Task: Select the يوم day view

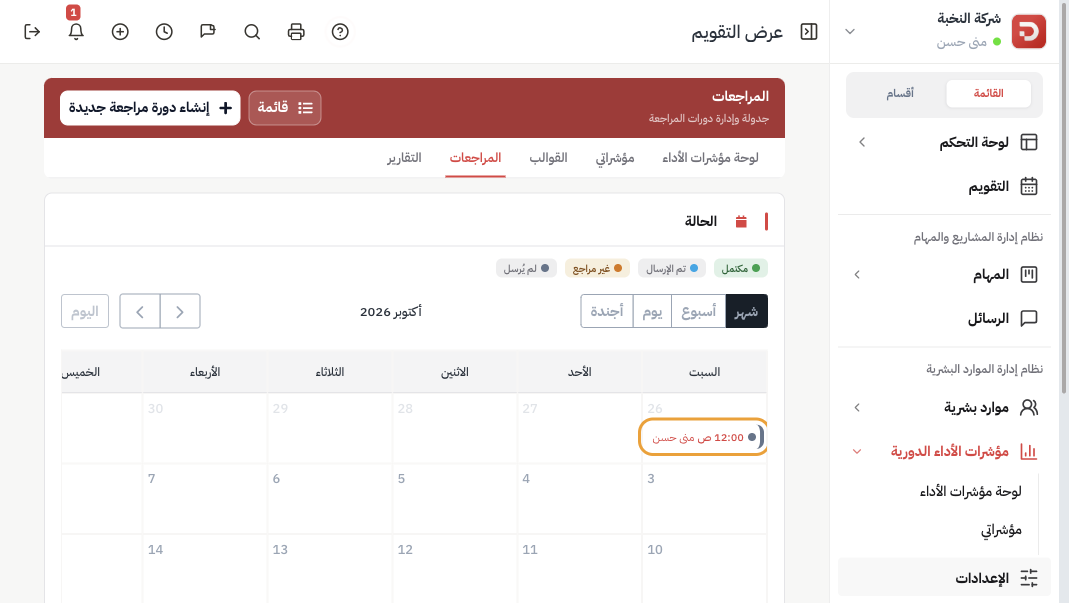Action: pos(652,311)
